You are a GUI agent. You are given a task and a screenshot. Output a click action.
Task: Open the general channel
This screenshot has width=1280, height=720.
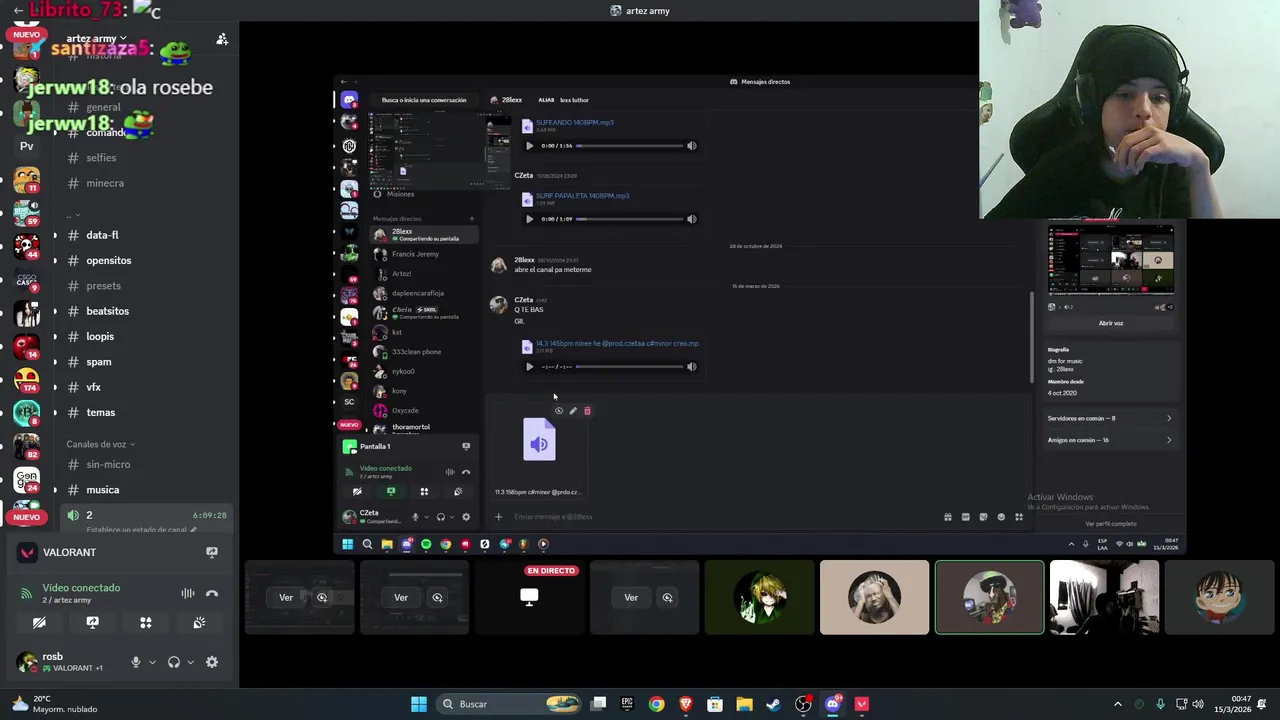pyautogui.click(x=103, y=107)
